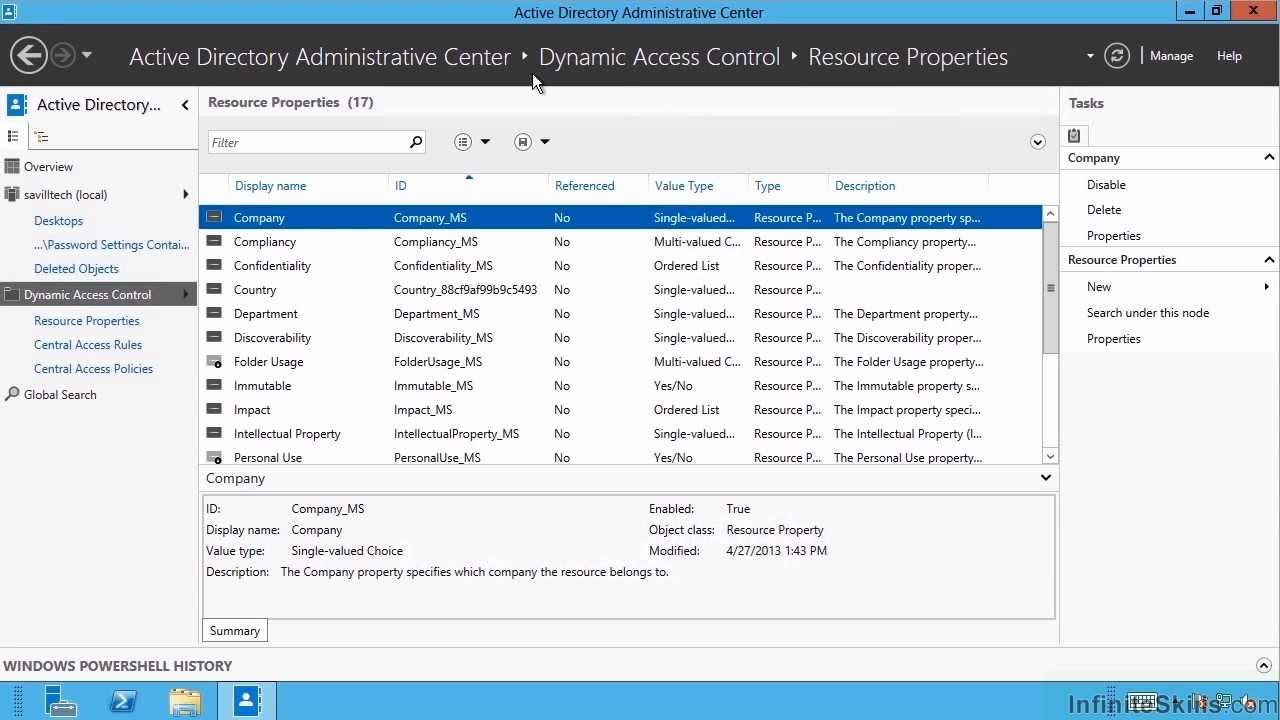The height and width of the screenshot is (720, 1280).
Task: Click the filter search magnifier icon
Action: 416,142
